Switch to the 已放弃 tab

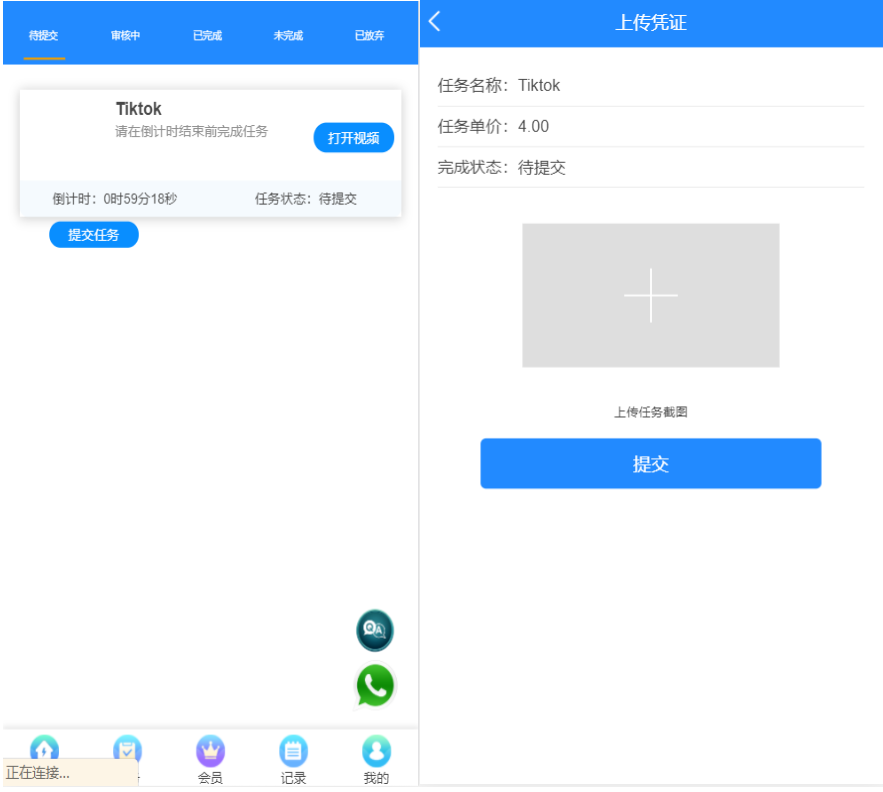(369, 36)
